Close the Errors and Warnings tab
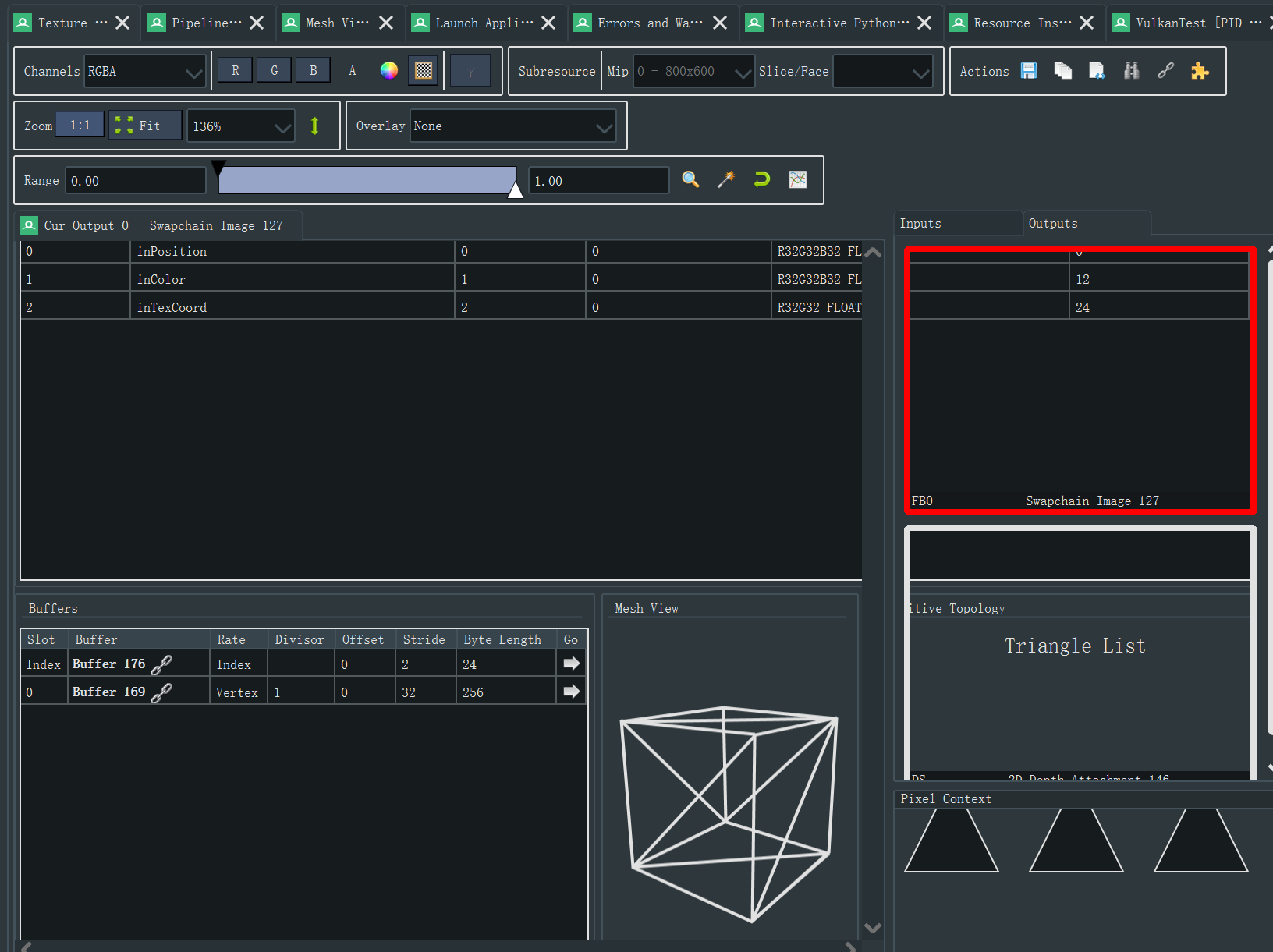Image resolution: width=1273 pixels, height=952 pixels. click(720, 23)
